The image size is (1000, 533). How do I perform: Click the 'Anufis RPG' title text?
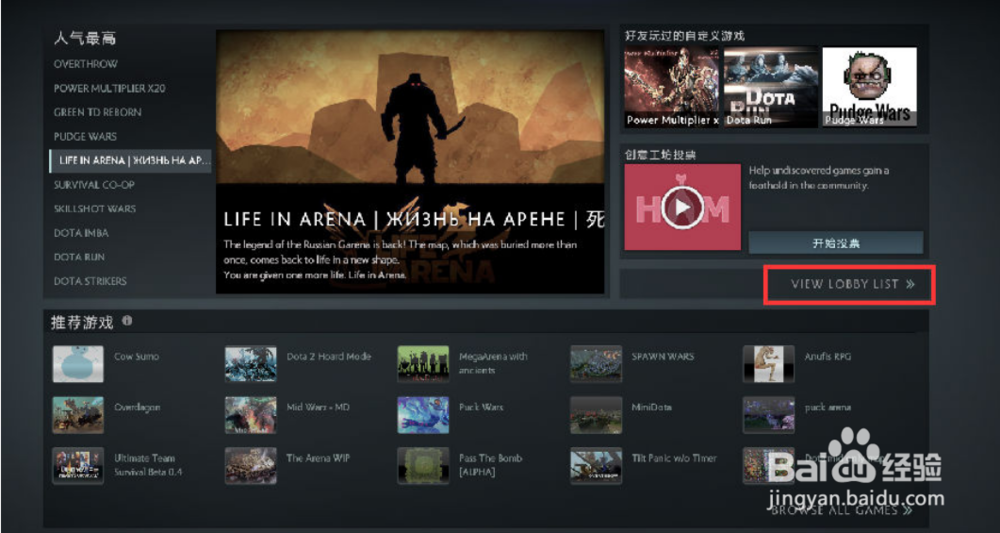pos(827,357)
